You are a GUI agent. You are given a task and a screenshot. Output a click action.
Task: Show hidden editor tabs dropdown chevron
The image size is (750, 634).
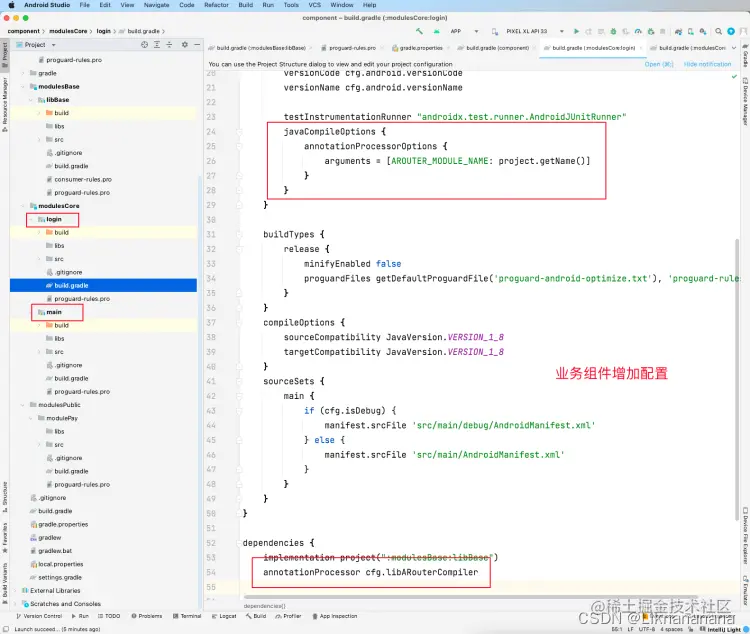pyautogui.click(x=734, y=48)
